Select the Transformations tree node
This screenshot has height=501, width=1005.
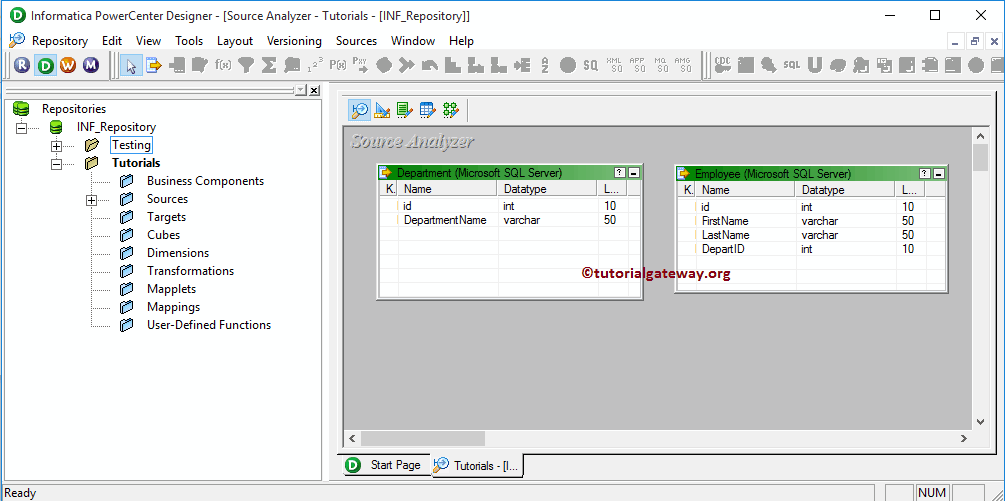point(190,270)
